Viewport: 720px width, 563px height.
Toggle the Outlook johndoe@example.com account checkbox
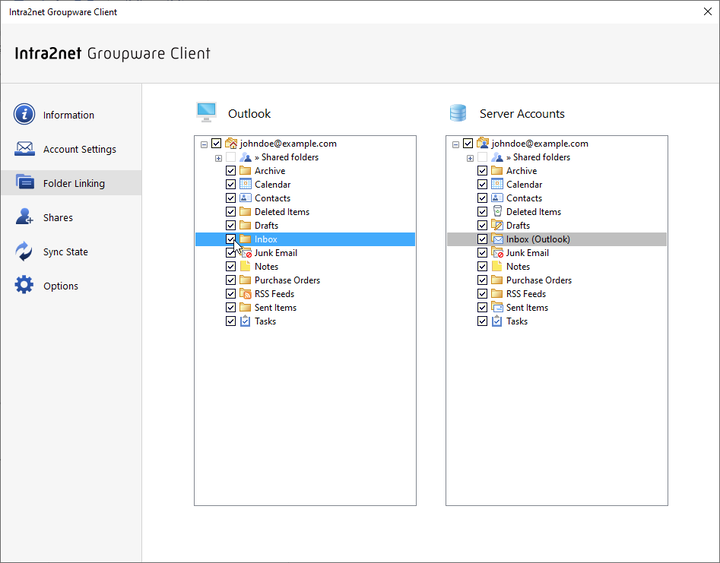click(216, 143)
